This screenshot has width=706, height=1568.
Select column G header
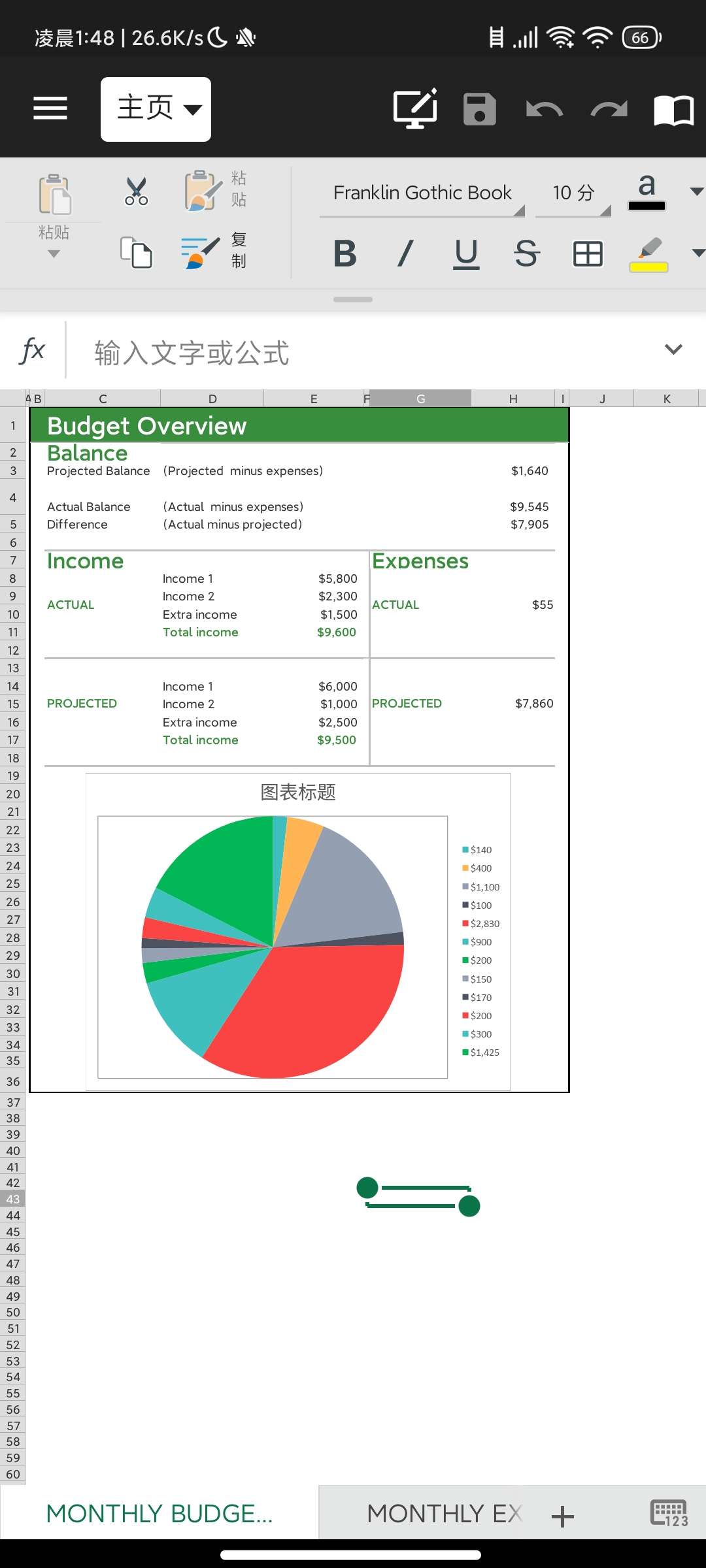click(x=420, y=399)
